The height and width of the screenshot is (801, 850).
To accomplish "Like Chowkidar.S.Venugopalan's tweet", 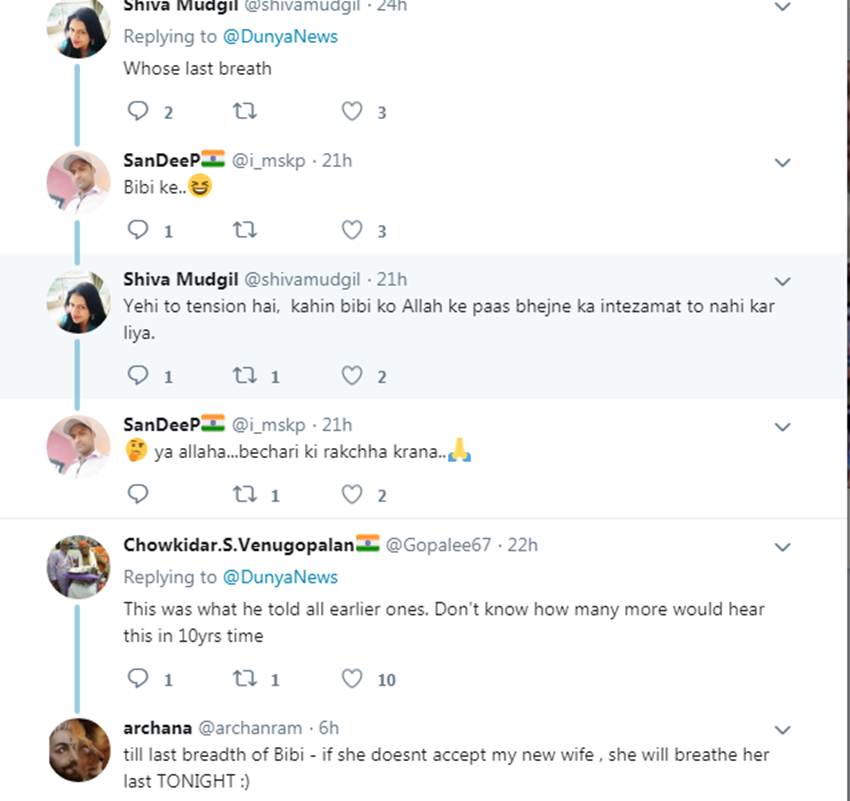I will tap(351, 679).
